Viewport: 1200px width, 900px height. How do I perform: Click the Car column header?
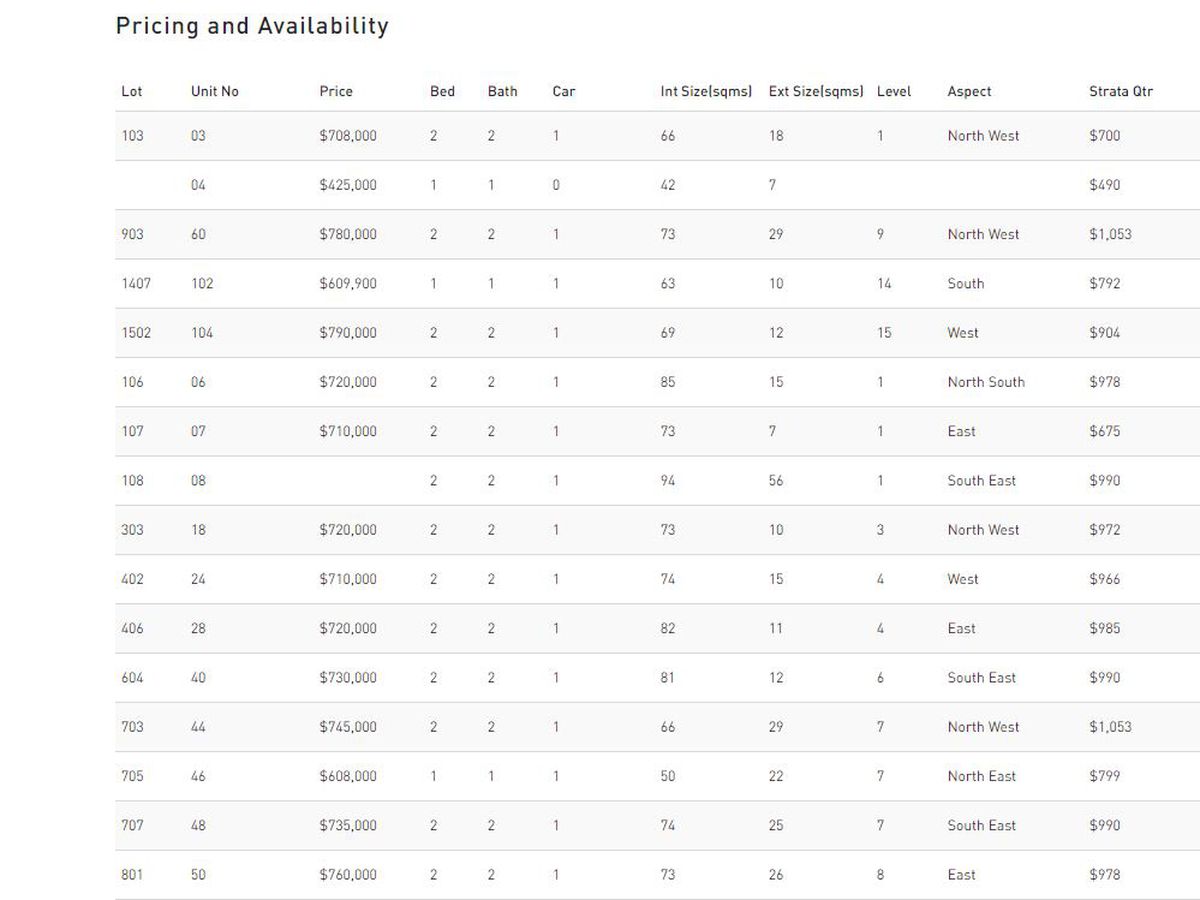click(564, 91)
